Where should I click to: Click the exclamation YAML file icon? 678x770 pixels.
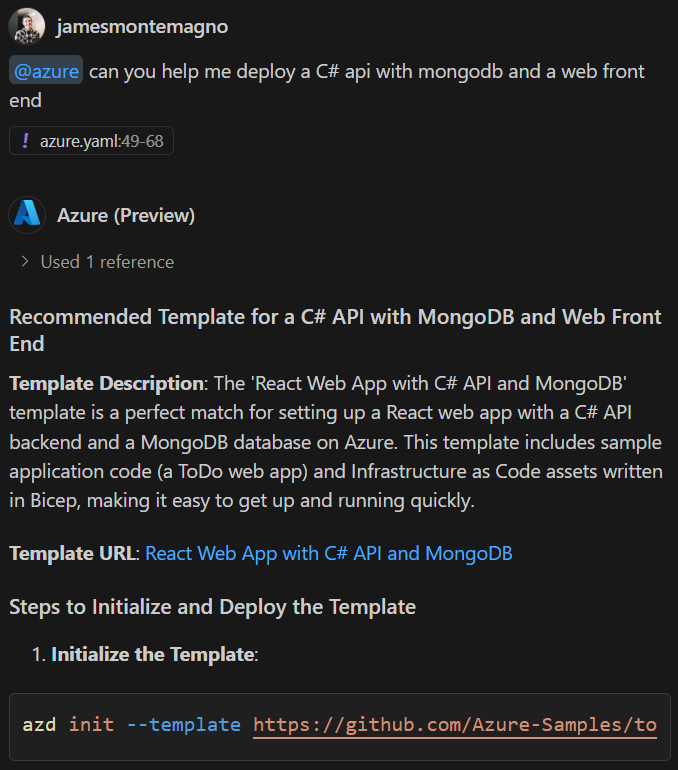click(x=25, y=141)
